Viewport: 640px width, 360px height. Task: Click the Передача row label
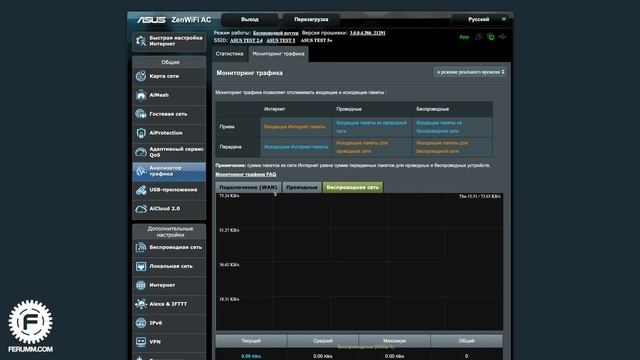point(231,147)
